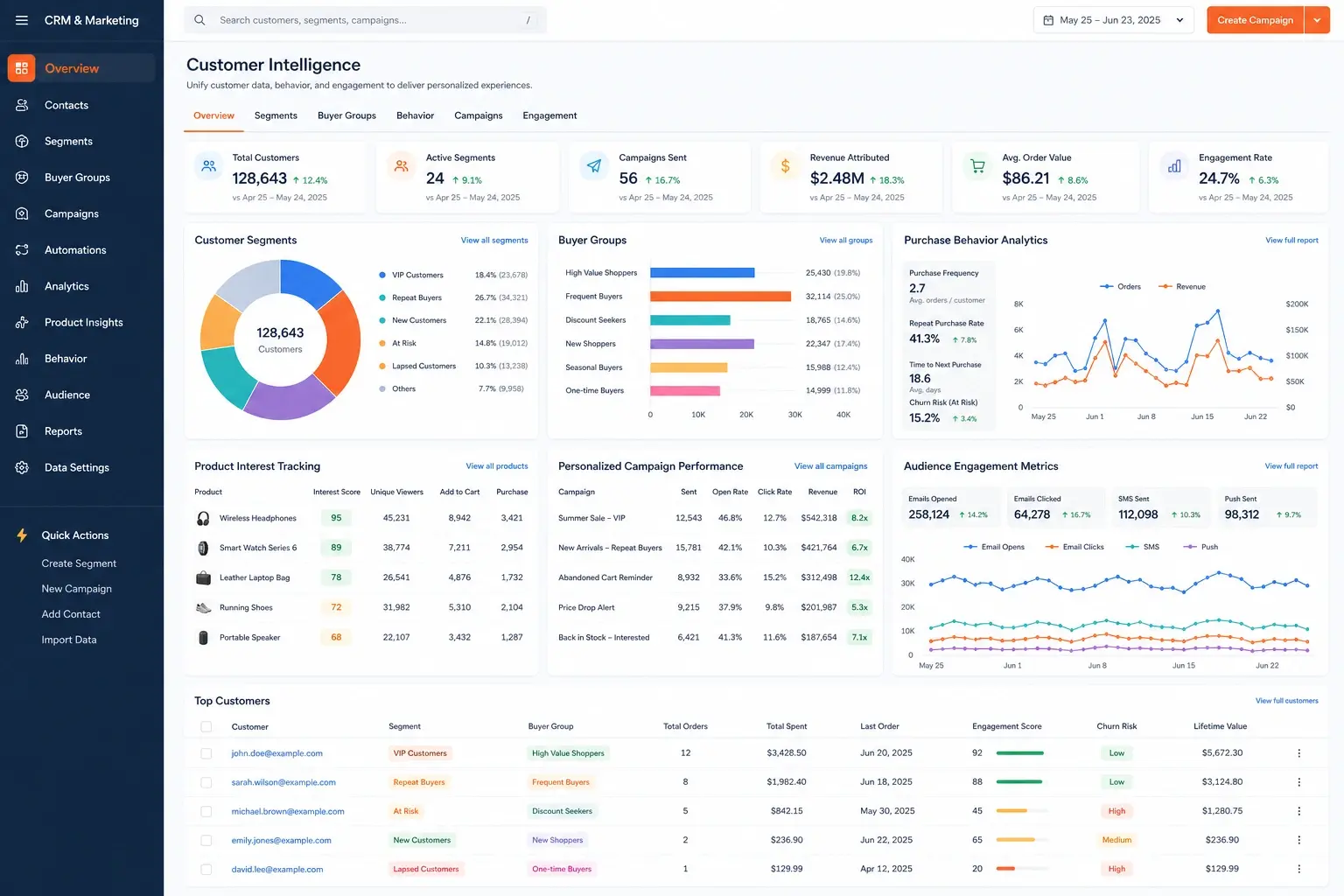
Task: Open View all groups link
Action: 846,241
